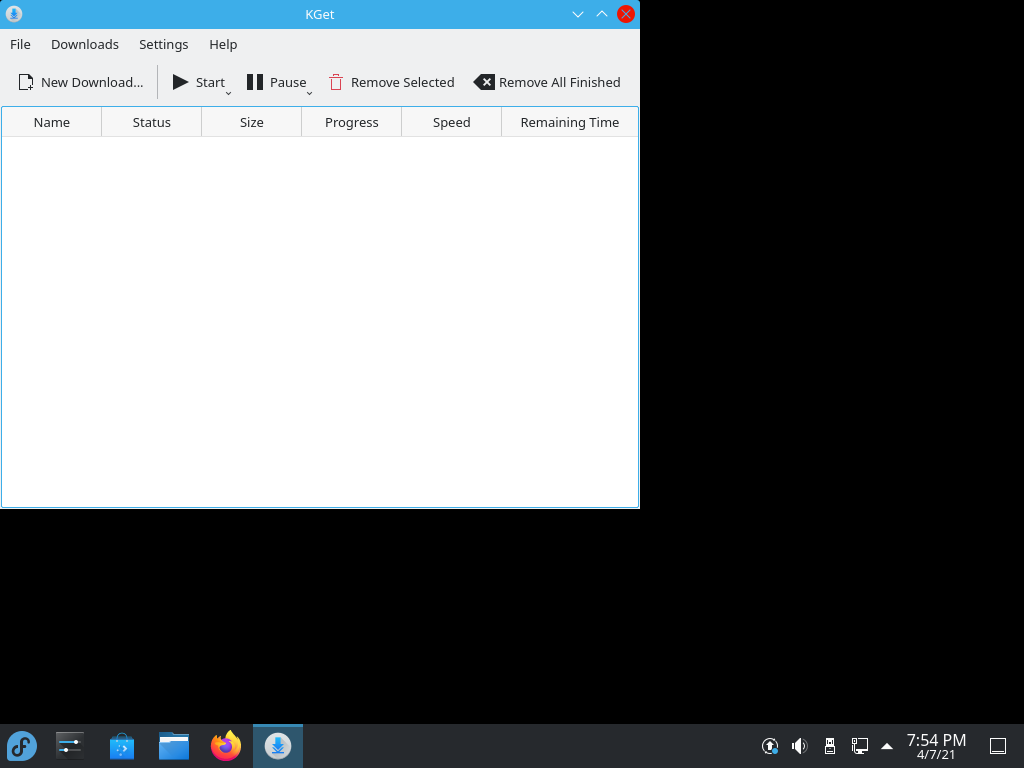Image resolution: width=1024 pixels, height=768 pixels.
Task: Open the network connections tray icon
Action: 859,746
